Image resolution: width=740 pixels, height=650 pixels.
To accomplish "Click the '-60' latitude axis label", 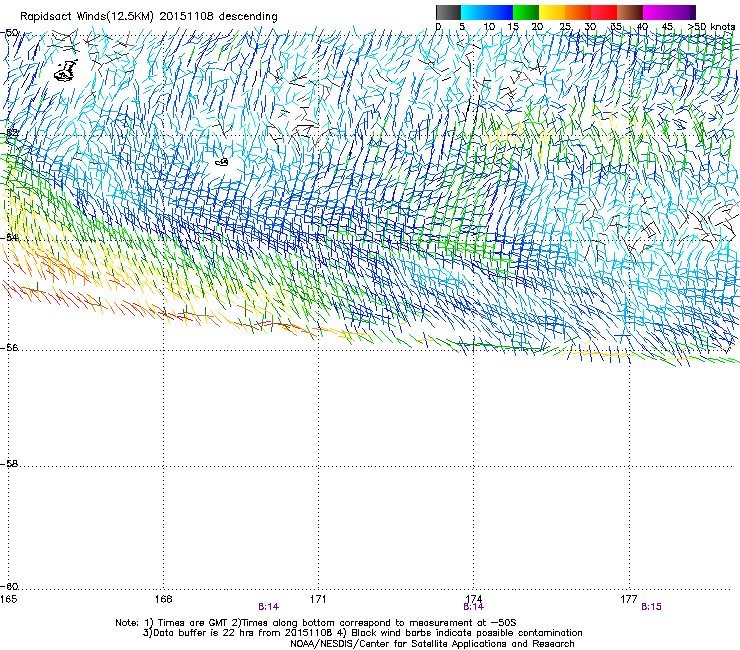I will click(10, 586).
